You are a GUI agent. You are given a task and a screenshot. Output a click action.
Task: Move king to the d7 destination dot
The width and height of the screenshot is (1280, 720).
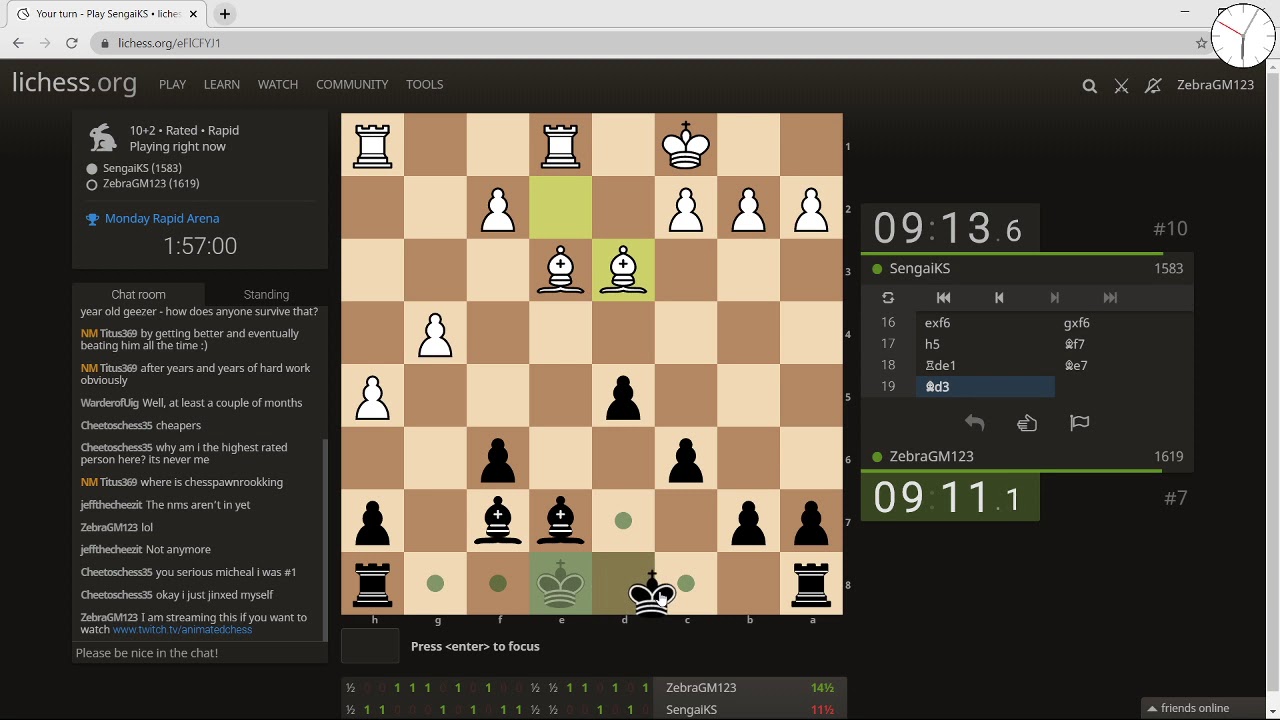[x=623, y=521]
